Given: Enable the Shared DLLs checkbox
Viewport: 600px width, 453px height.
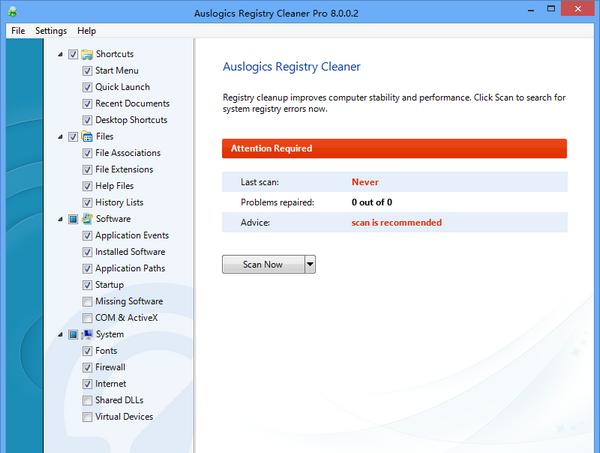Looking at the screenshot, I should 87,400.
